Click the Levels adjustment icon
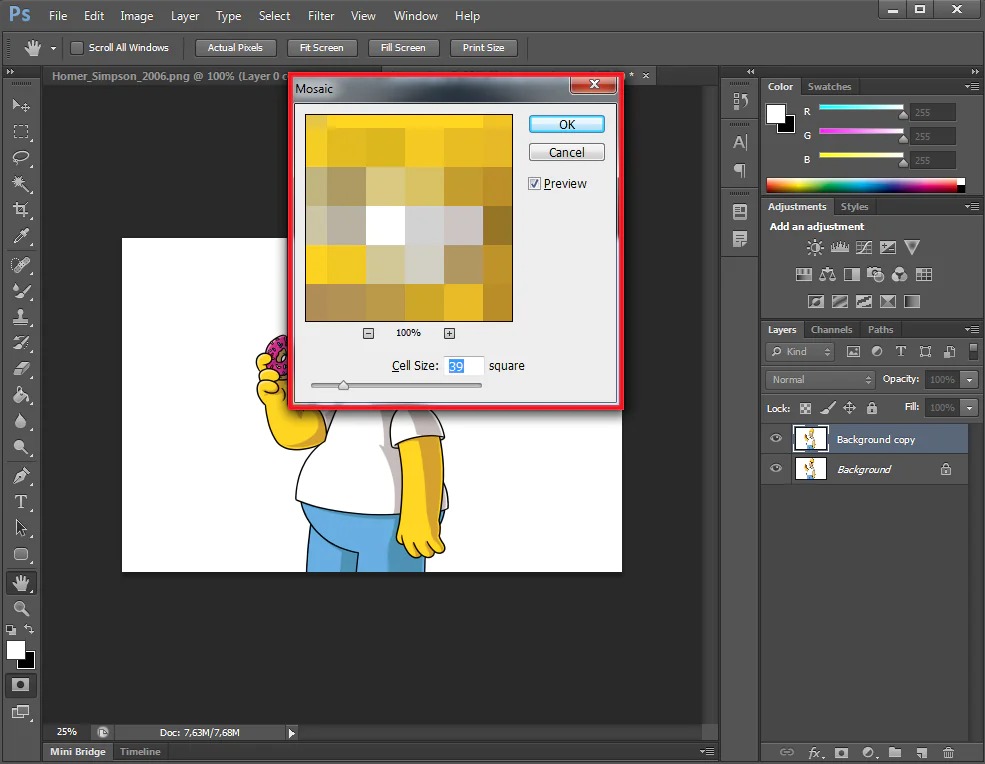This screenshot has width=985, height=764. 839,248
